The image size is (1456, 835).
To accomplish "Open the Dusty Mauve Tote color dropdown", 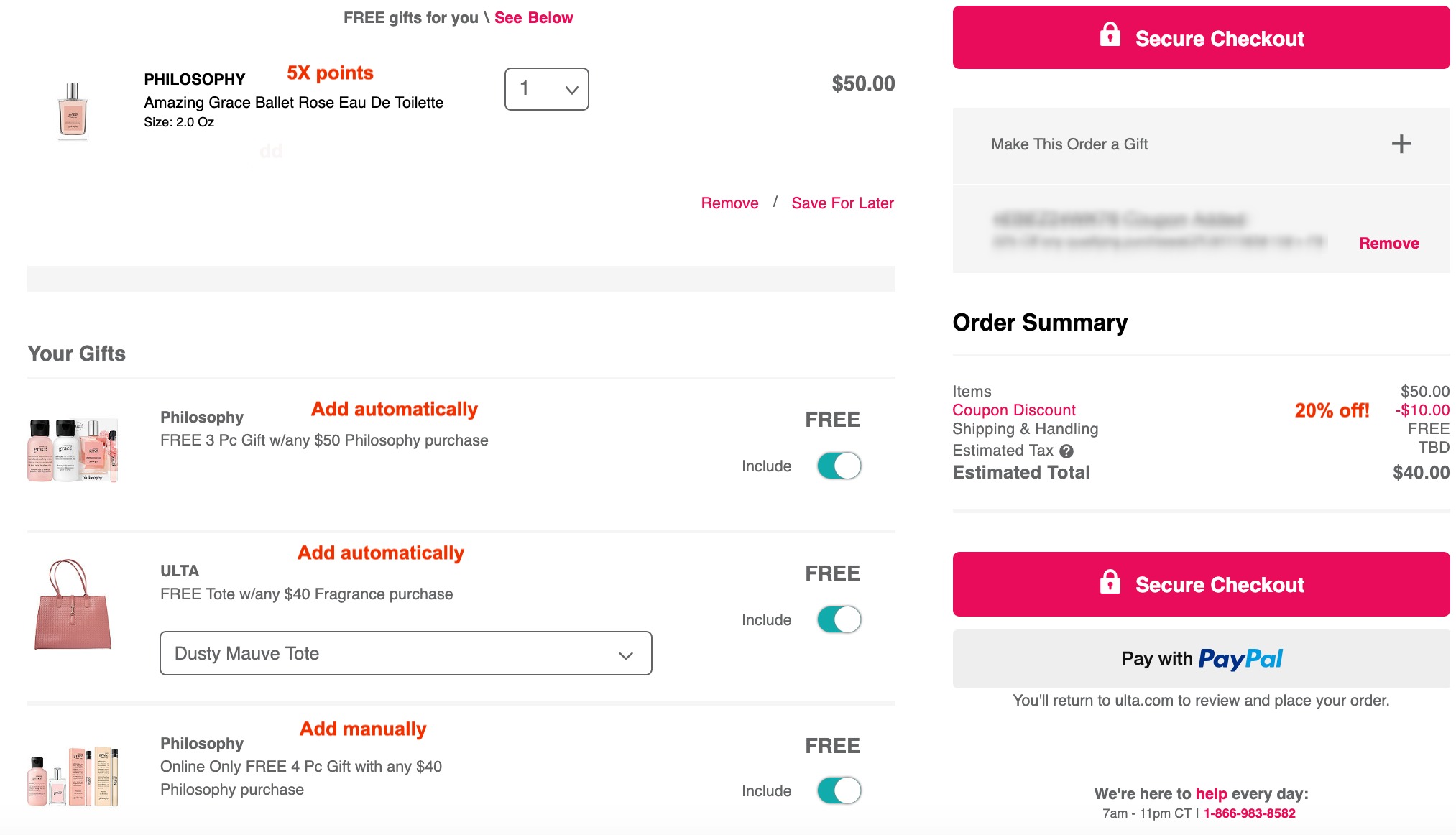I will (x=406, y=653).
